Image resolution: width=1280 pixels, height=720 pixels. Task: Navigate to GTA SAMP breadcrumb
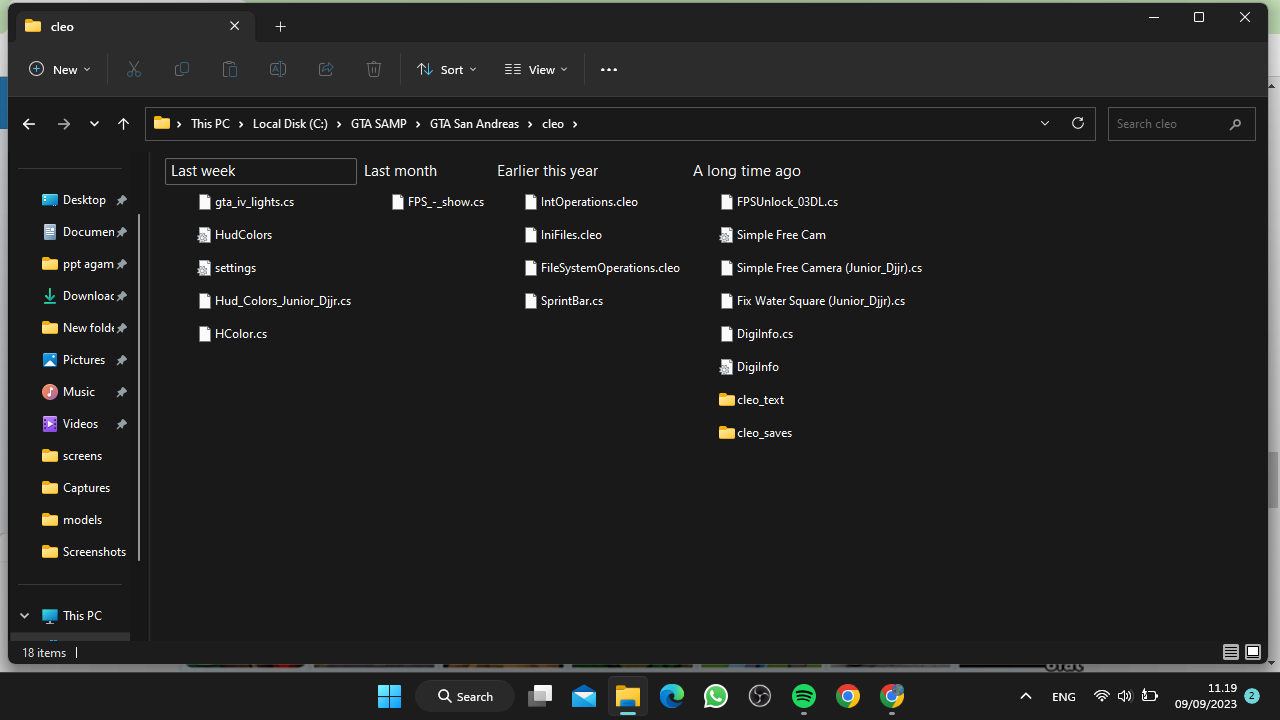coord(378,124)
